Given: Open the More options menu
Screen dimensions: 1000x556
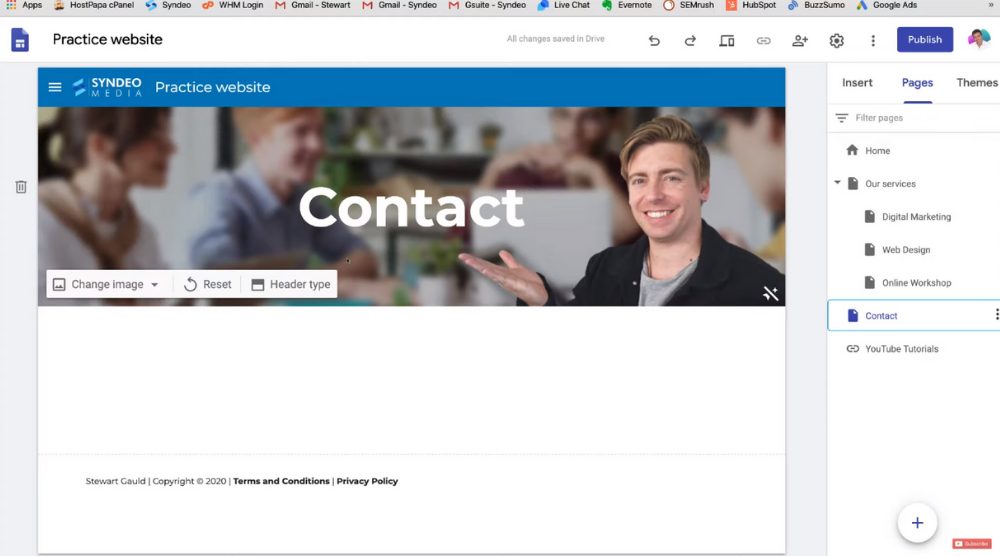Looking at the screenshot, I should coord(873,41).
